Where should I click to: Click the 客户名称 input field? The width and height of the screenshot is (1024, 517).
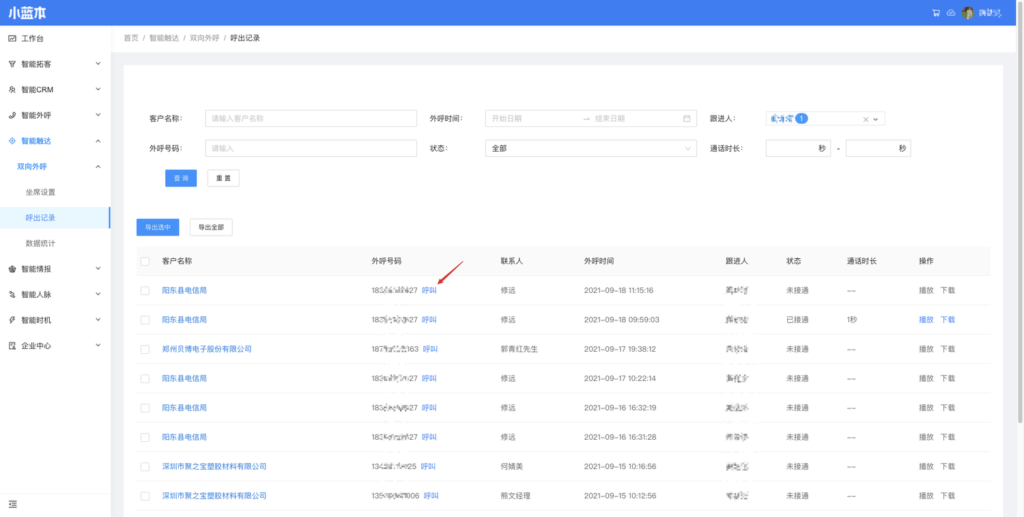coord(310,118)
